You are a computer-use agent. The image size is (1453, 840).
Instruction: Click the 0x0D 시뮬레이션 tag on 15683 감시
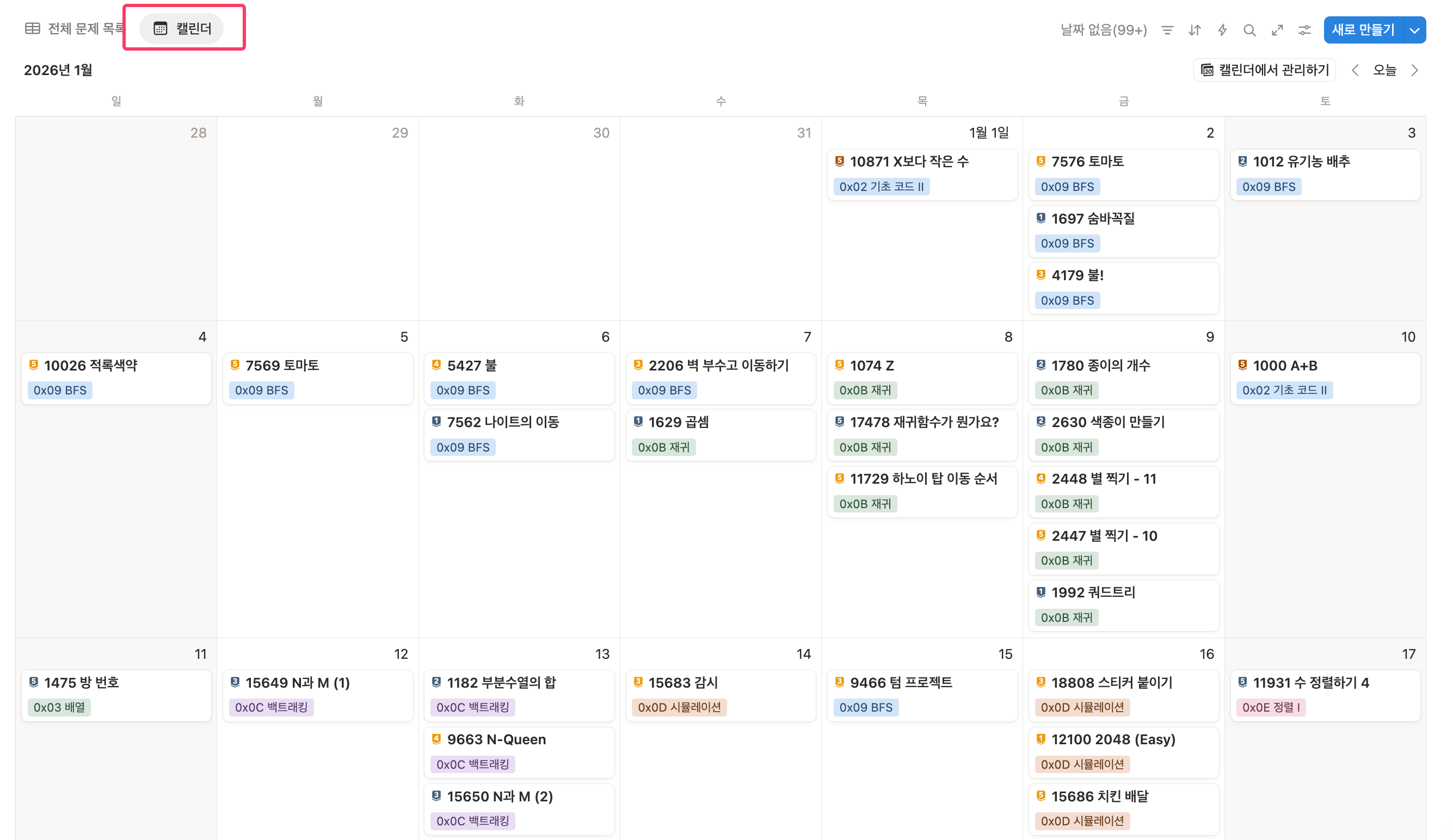[x=679, y=707]
